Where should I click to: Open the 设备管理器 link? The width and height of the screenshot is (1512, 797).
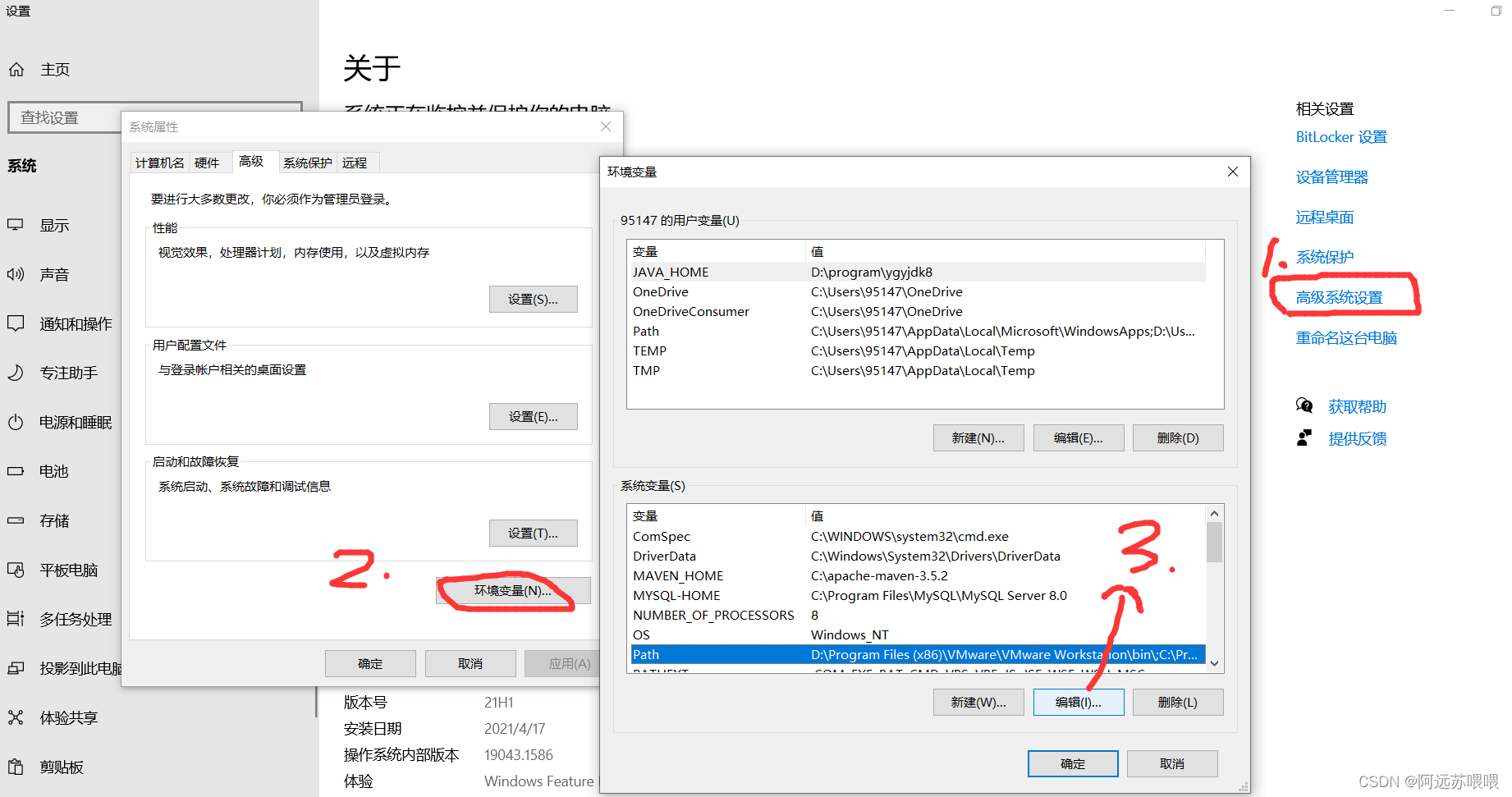click(1330, 176)
